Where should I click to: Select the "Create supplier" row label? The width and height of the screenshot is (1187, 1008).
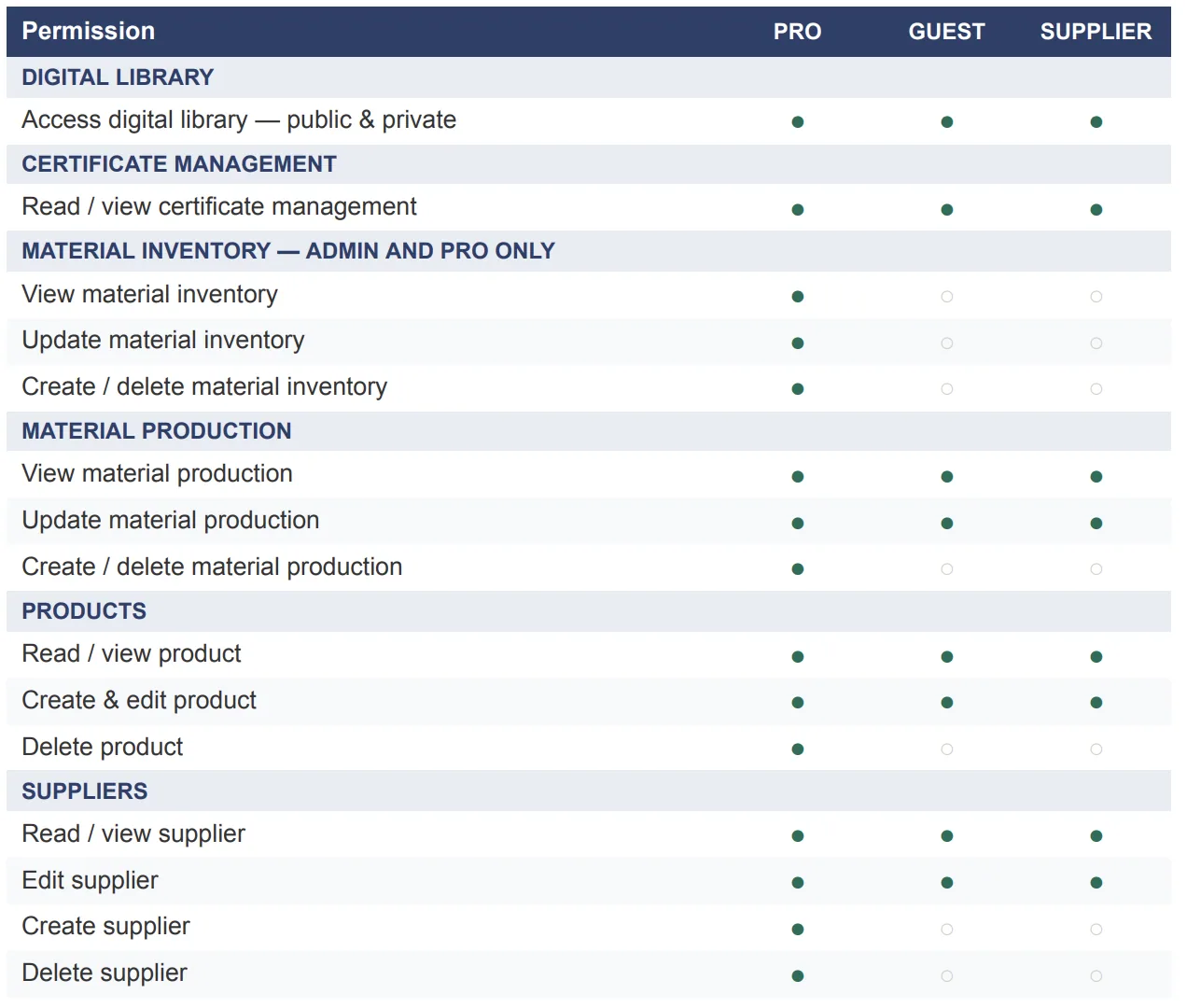pyautogui.click(x=106, y=927)
